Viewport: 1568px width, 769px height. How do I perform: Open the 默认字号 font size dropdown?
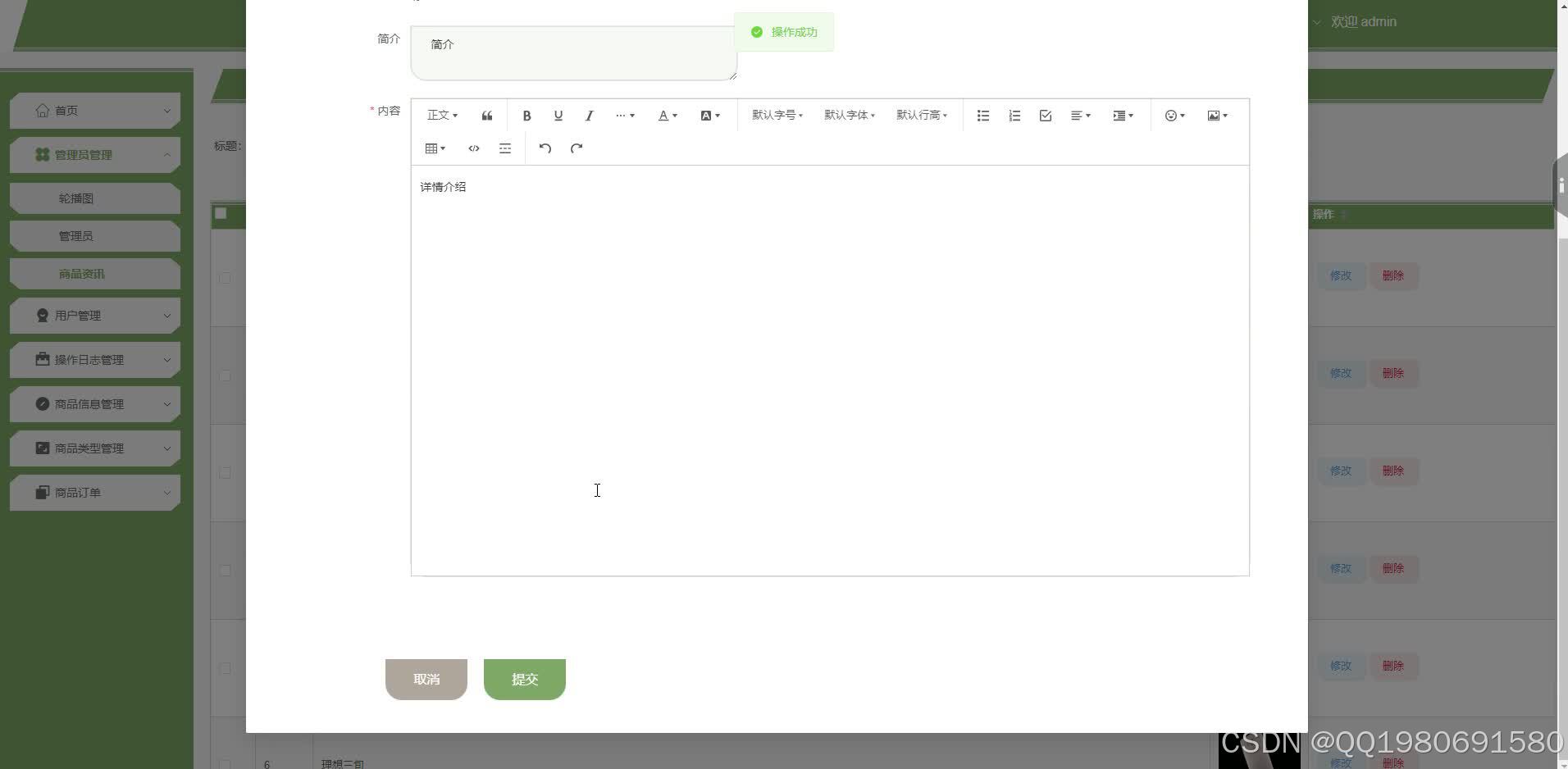777,116
